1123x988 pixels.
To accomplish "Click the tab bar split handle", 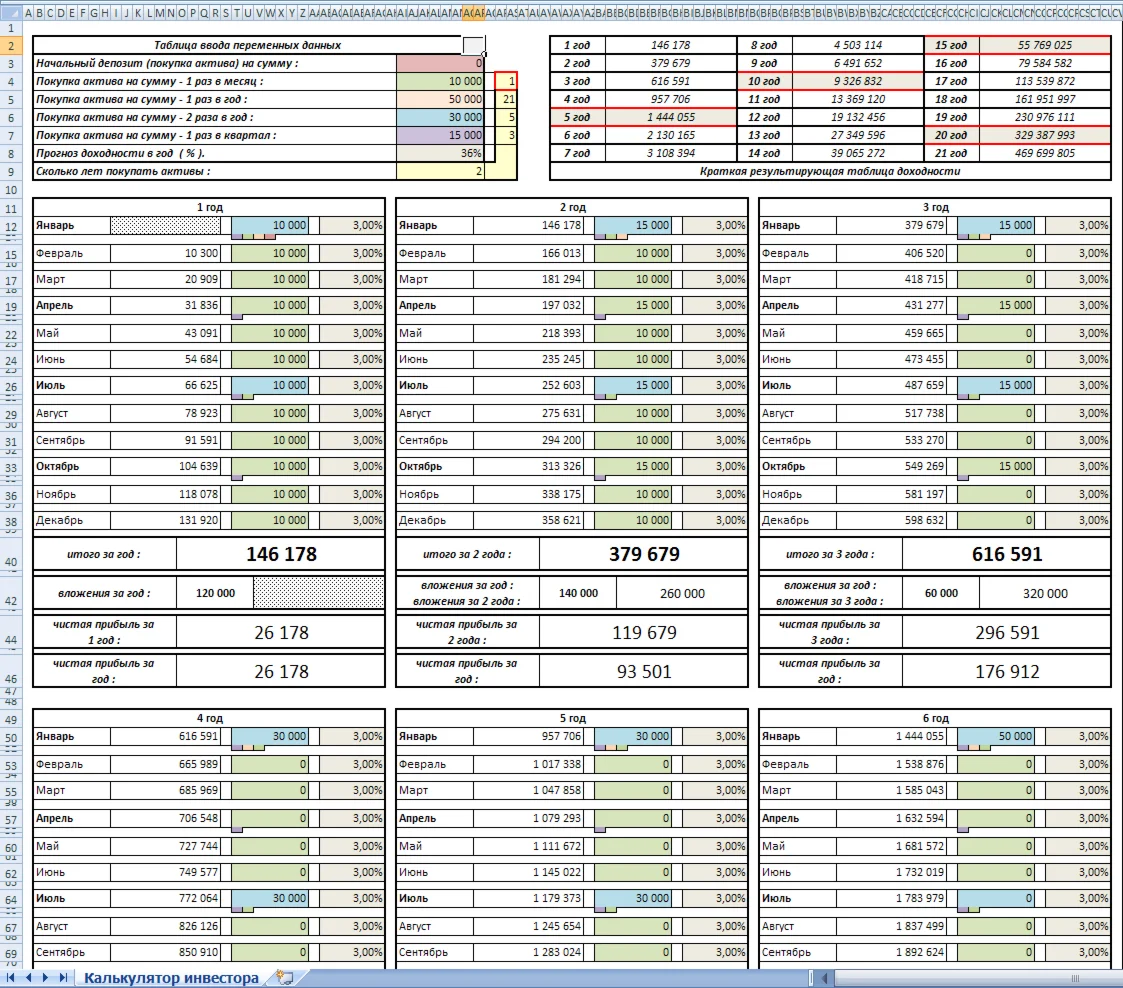I will (x=811, y=977).
